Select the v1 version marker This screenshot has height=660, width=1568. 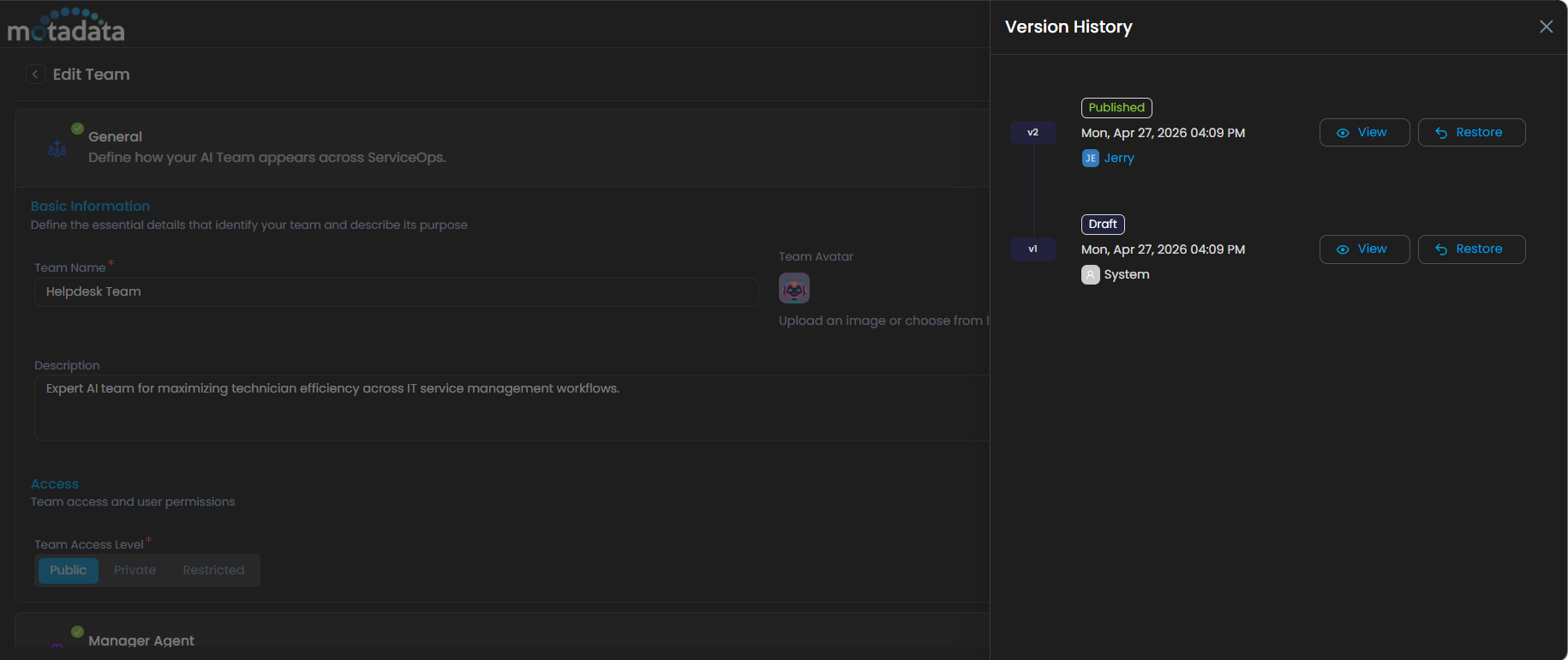(1032, 249)
